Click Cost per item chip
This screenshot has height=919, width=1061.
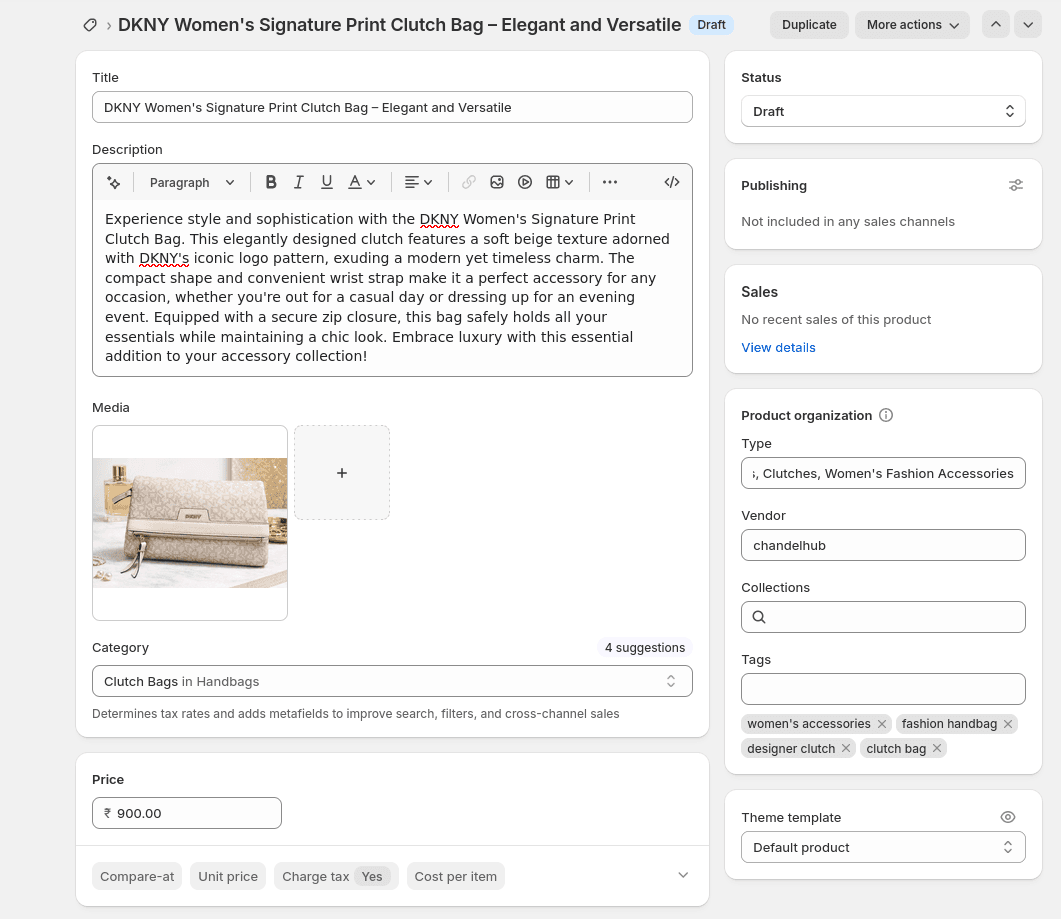tap(455, 876)
